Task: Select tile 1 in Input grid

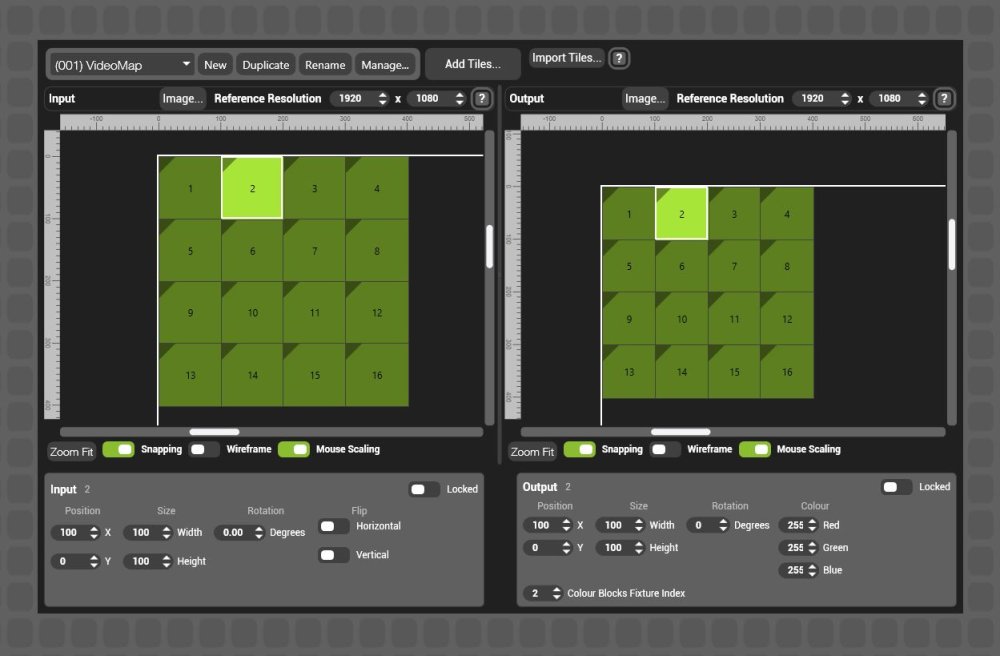Action: 190,188
